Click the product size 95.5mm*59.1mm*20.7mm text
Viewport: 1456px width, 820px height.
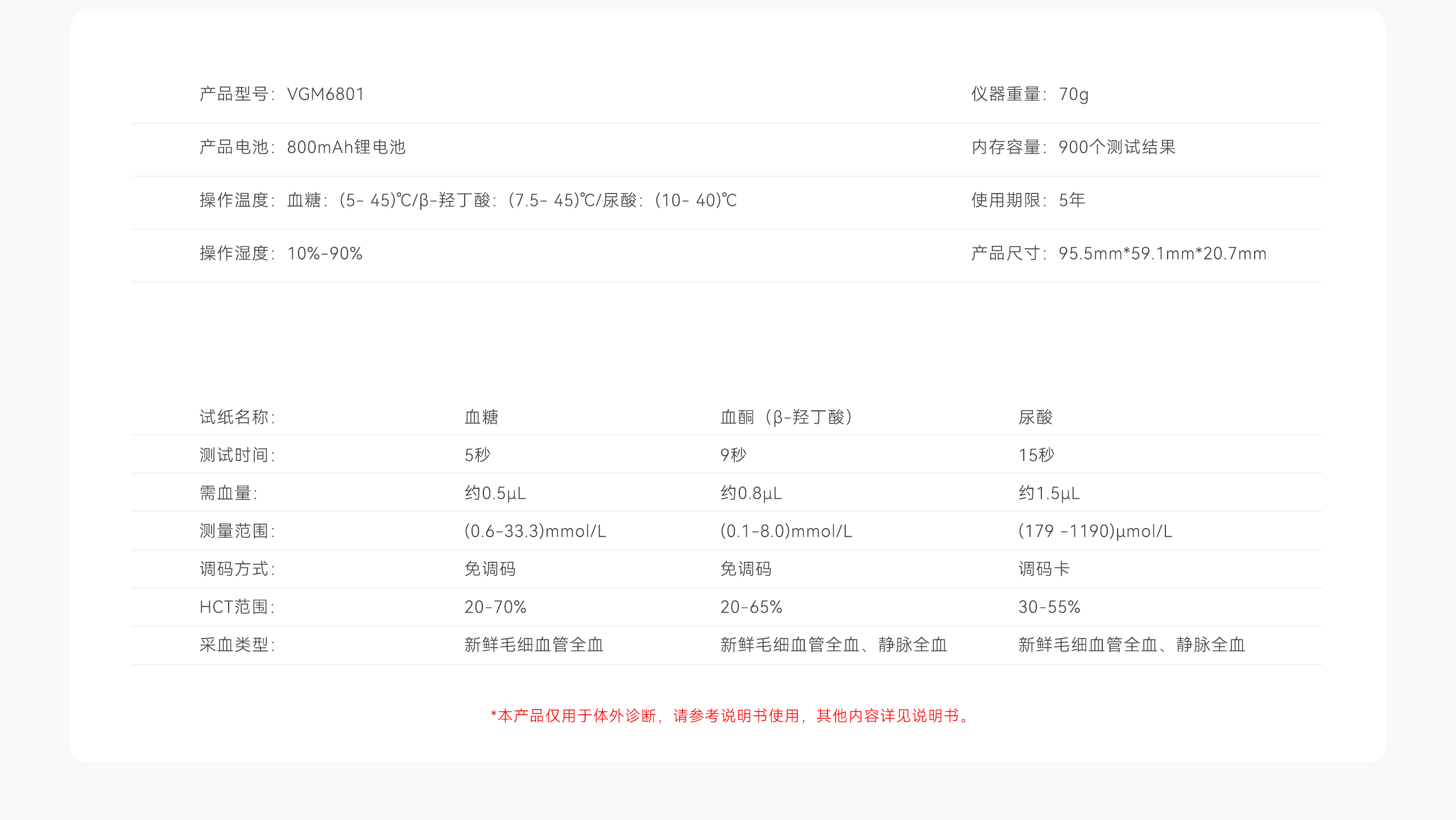(1162, 253)
